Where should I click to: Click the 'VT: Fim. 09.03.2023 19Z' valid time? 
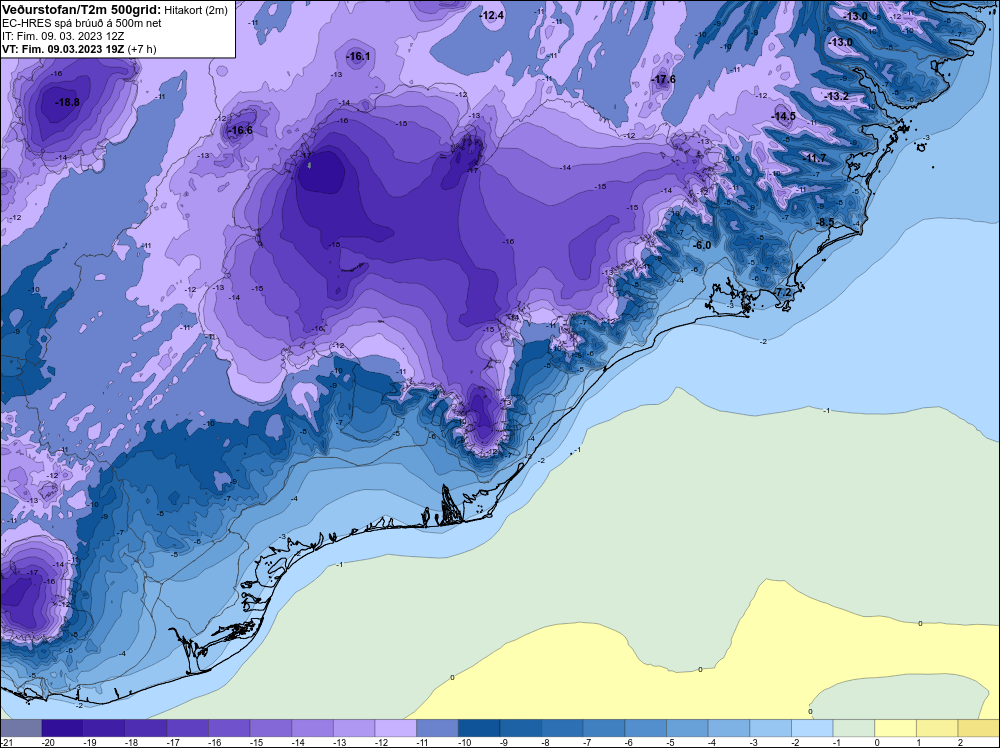(x=64, y=49)
